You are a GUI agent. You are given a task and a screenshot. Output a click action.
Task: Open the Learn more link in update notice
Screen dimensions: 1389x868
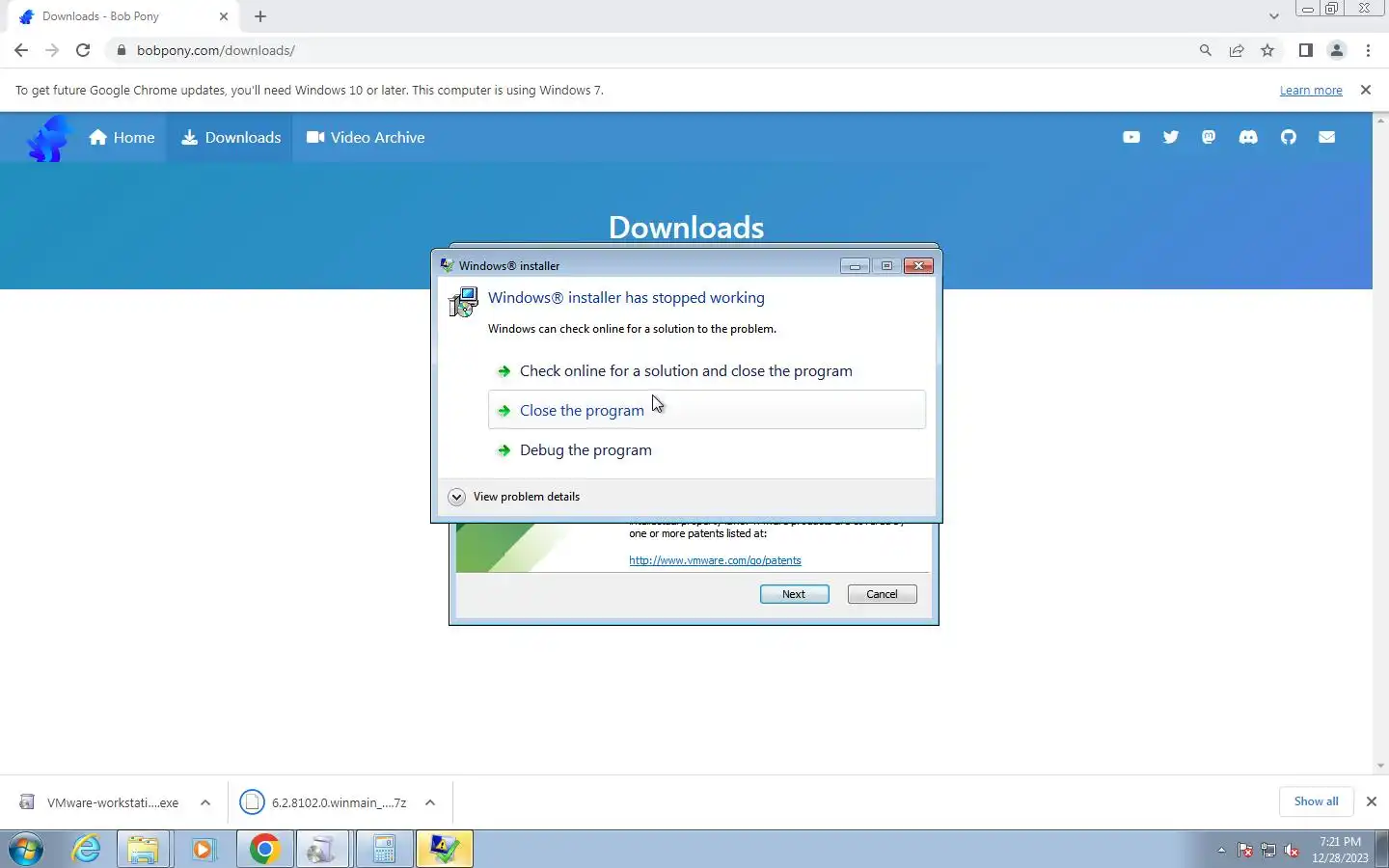(x=1311, y=90)
